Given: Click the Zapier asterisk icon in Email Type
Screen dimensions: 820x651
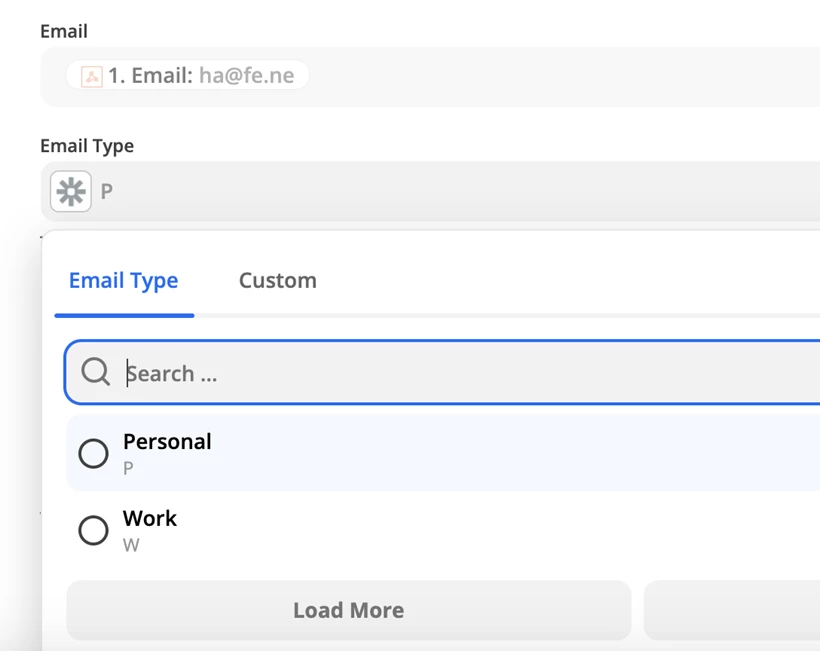Looking at the screenshot, I should click(x=71, y=191).
